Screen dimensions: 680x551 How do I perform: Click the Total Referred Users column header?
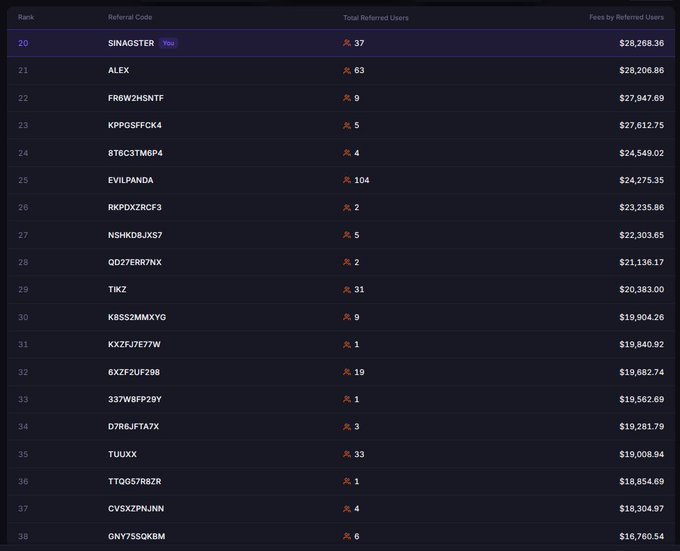point(376,18)
